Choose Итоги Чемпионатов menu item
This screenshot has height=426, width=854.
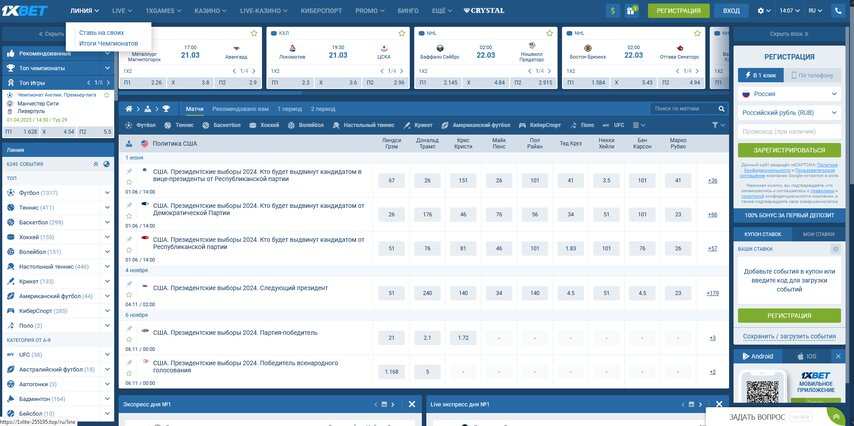click(108, 43)
